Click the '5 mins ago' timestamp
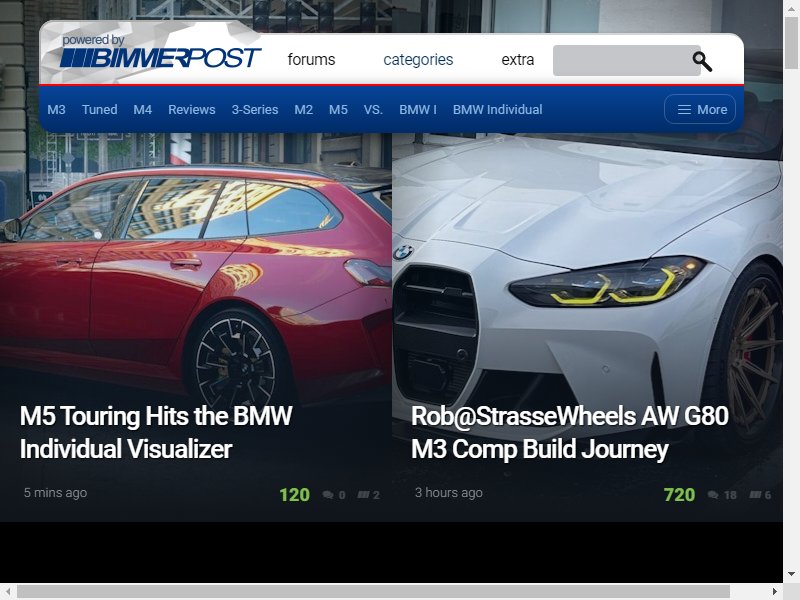 tap(56, 493)
